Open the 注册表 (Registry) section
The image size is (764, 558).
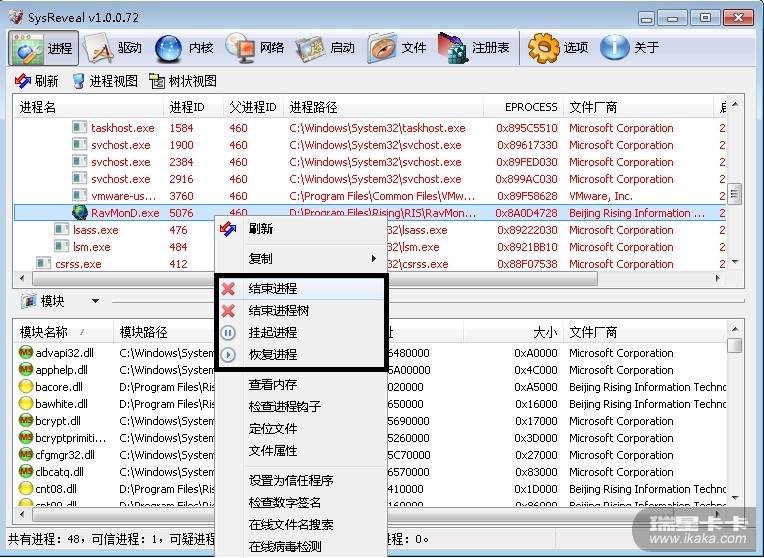(x=474, y=48)
